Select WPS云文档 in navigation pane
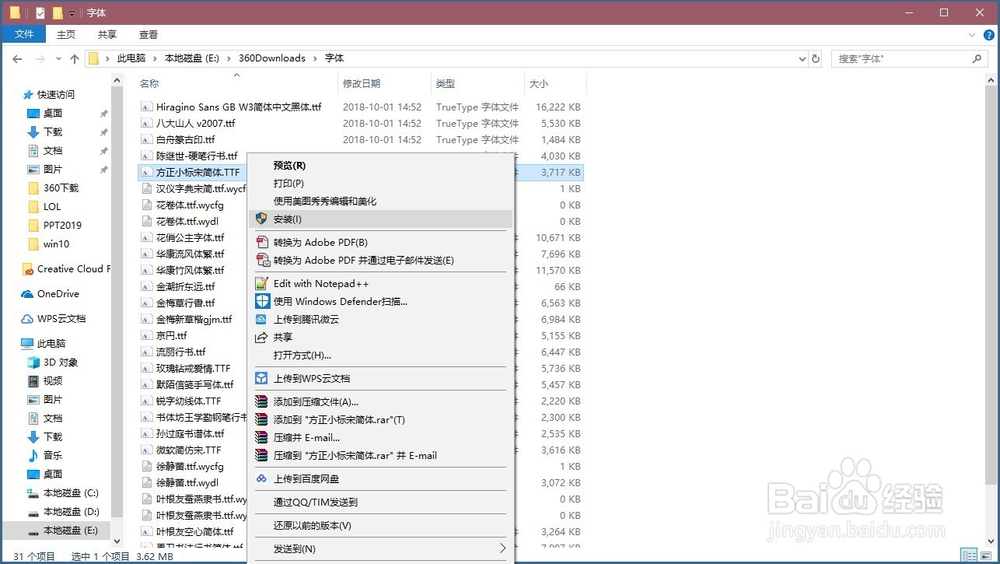This screenshot has height=564, width=1000. point(54,318)
